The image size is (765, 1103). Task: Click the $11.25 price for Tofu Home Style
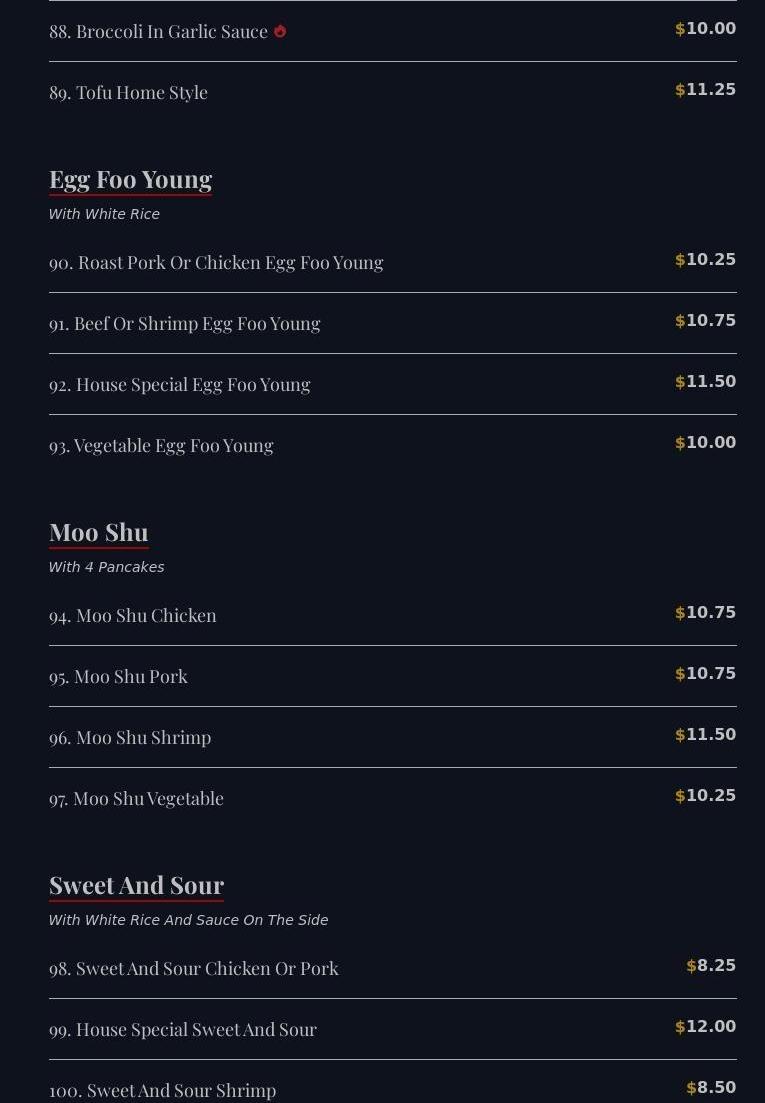[x=706, y=90]
